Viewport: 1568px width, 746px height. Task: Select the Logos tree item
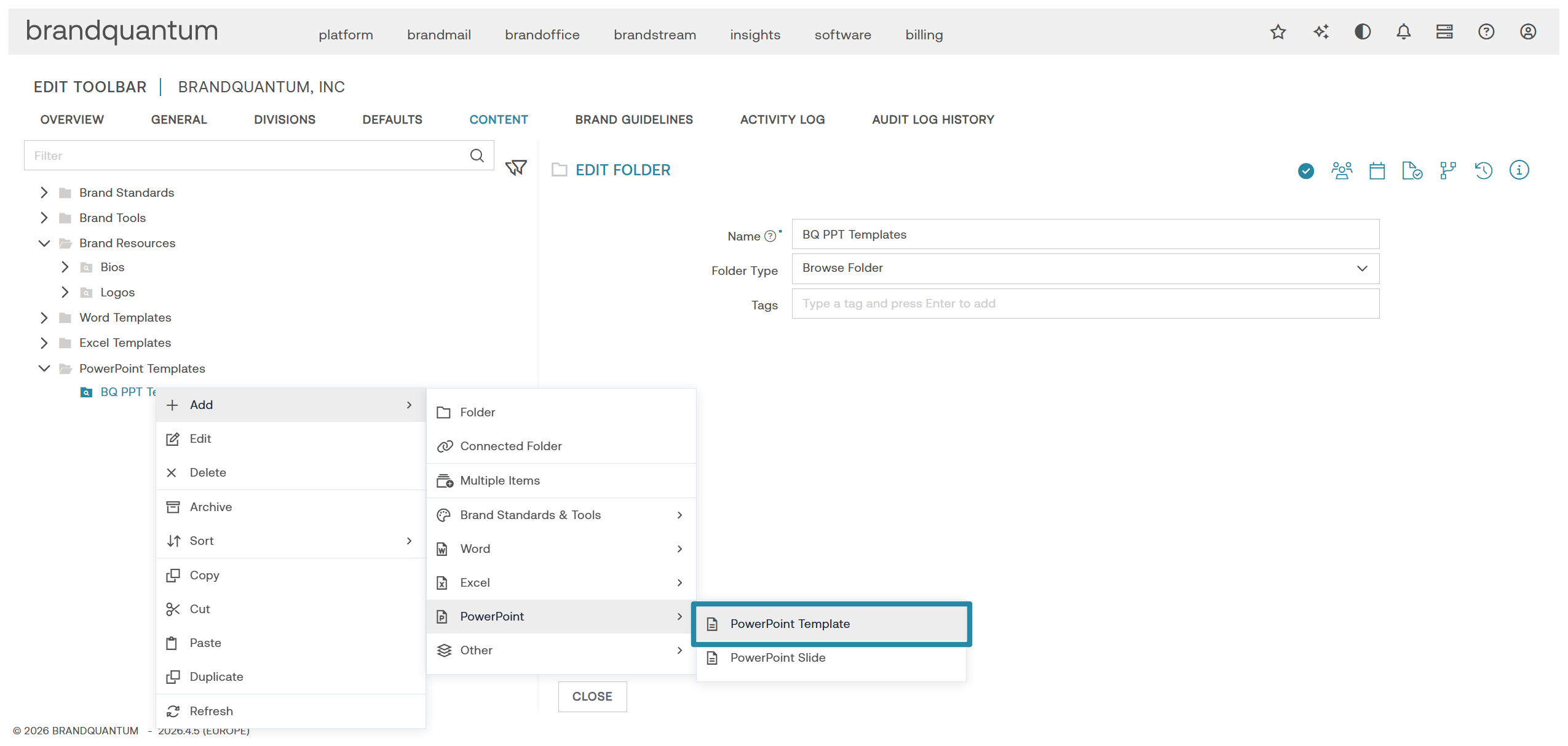[x=117, y=293]
